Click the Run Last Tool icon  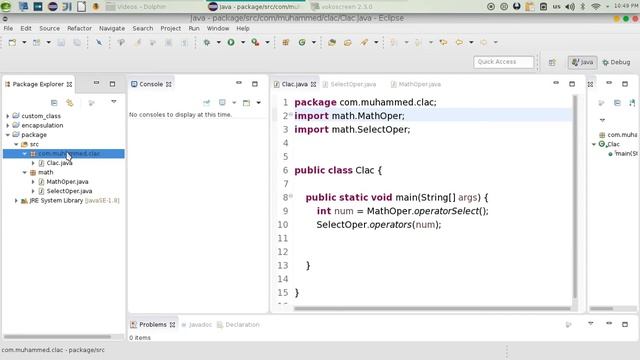point(256,42)
